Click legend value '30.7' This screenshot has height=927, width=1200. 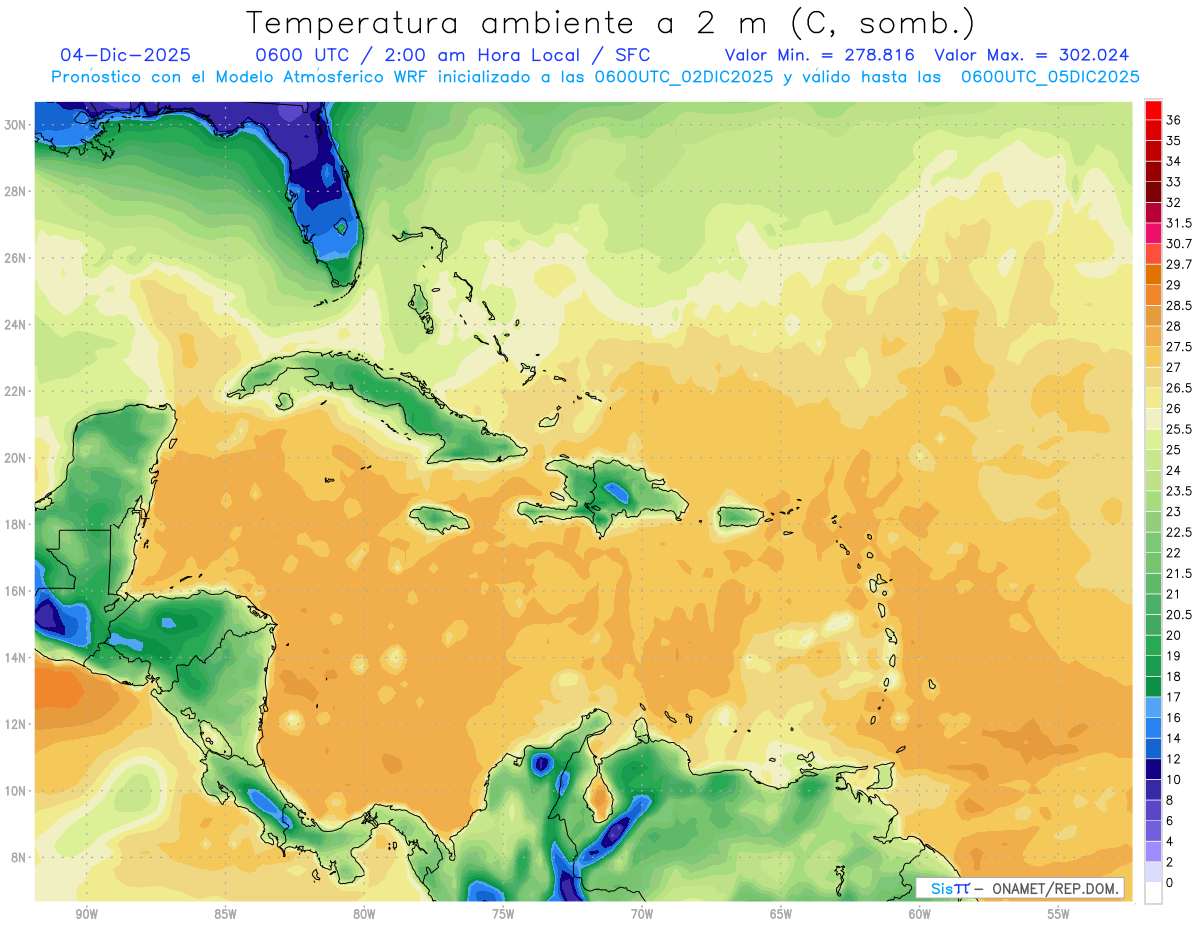point(1179,244)
